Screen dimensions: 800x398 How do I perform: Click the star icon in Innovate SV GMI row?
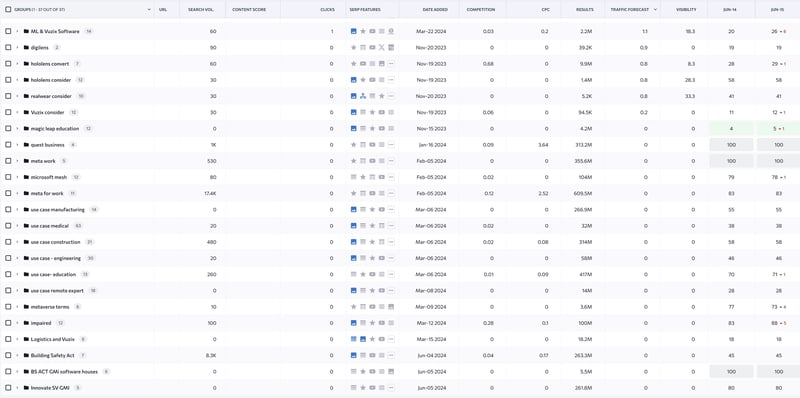click(363, 388)
